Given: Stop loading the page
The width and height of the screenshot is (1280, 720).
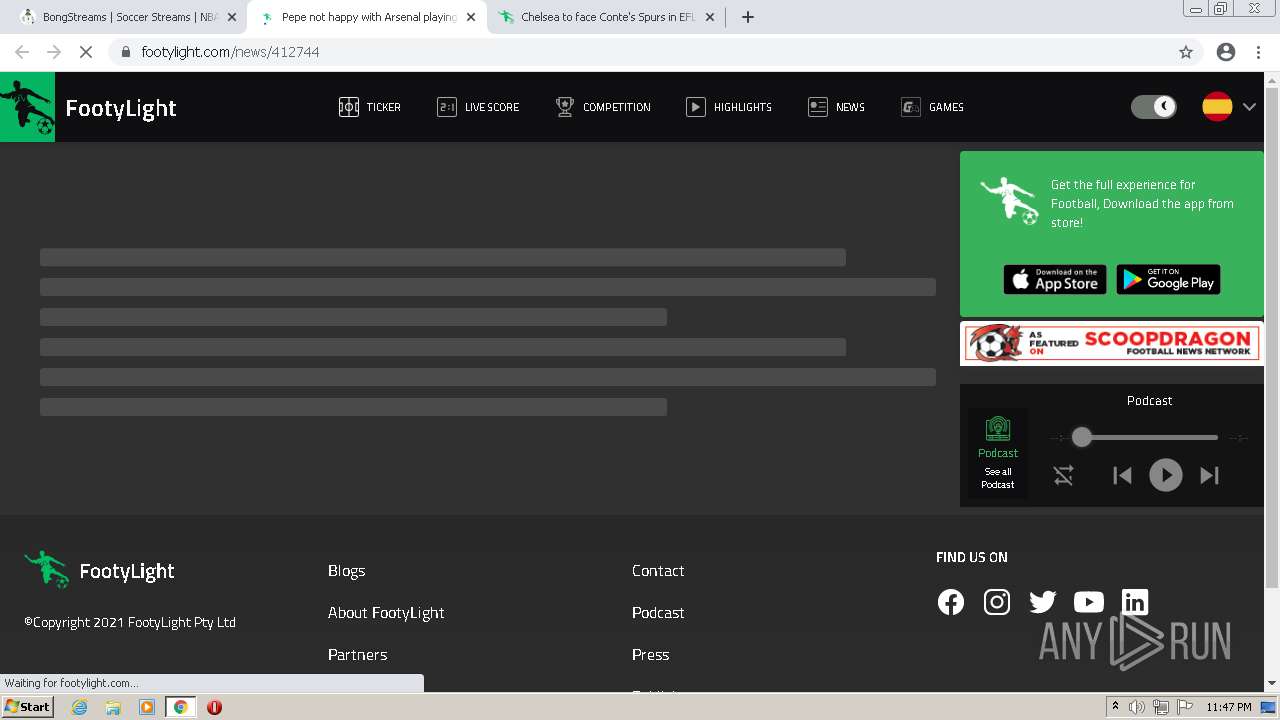Looking at the screenshot, I should pos(86,52).
